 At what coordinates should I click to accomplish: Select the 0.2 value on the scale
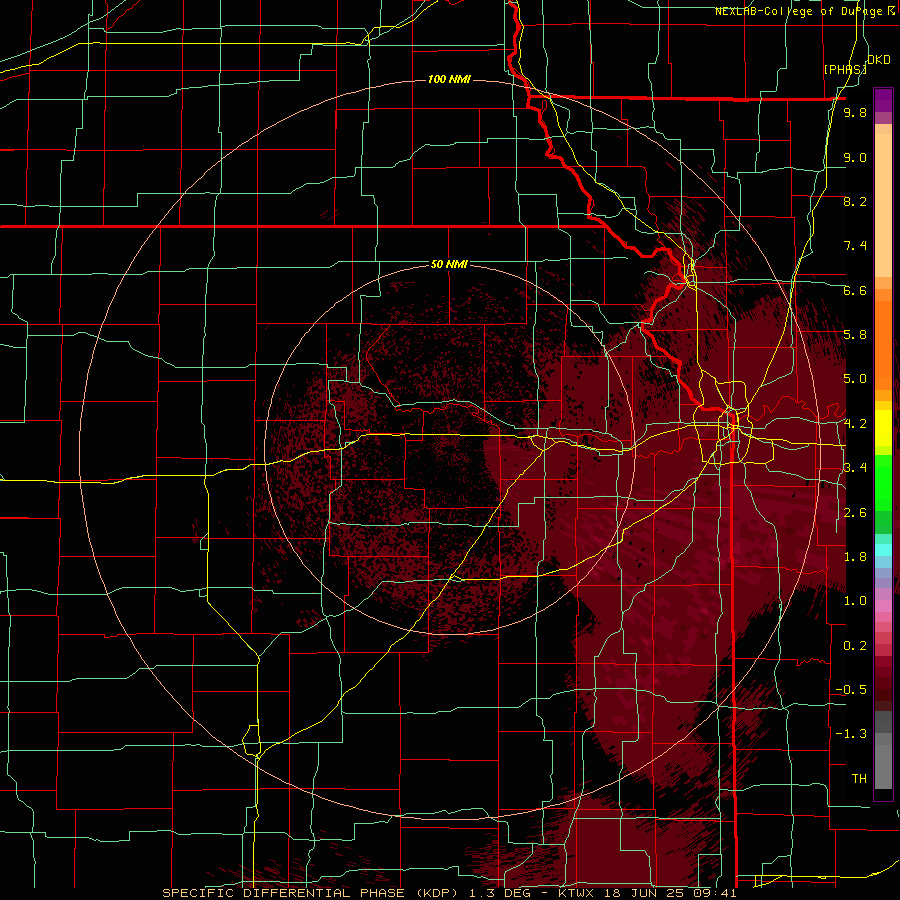click(855, 646)
